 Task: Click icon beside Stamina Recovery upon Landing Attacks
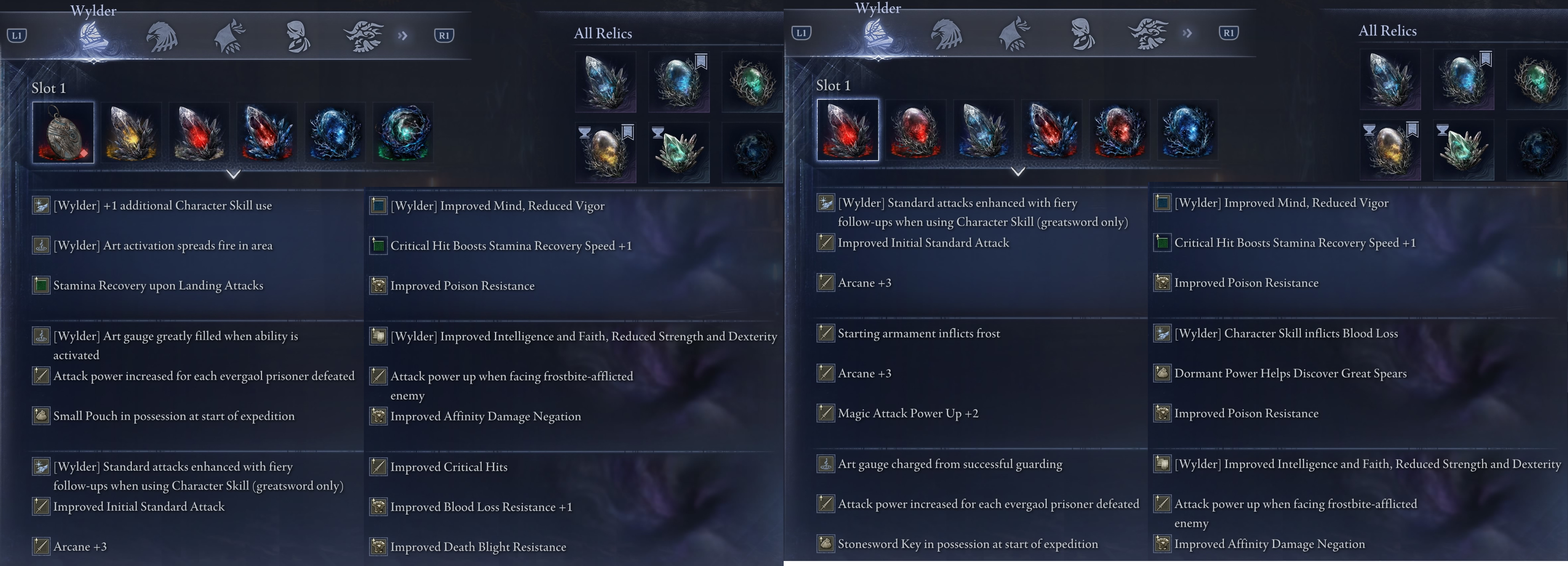pyautogui.click(x=41, y=285)
